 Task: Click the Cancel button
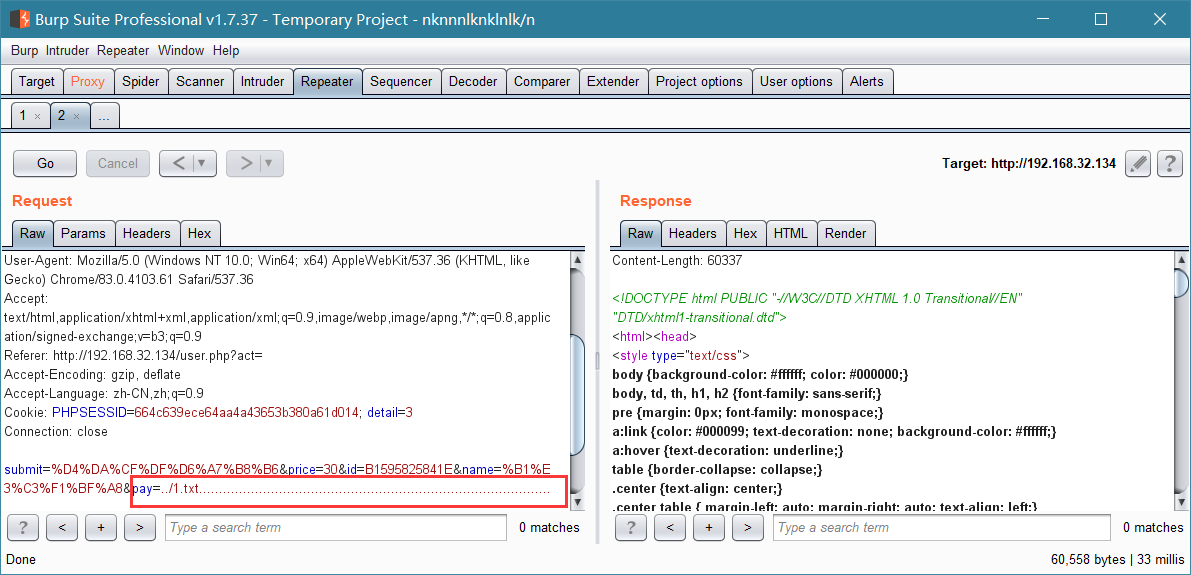[118, 163]
